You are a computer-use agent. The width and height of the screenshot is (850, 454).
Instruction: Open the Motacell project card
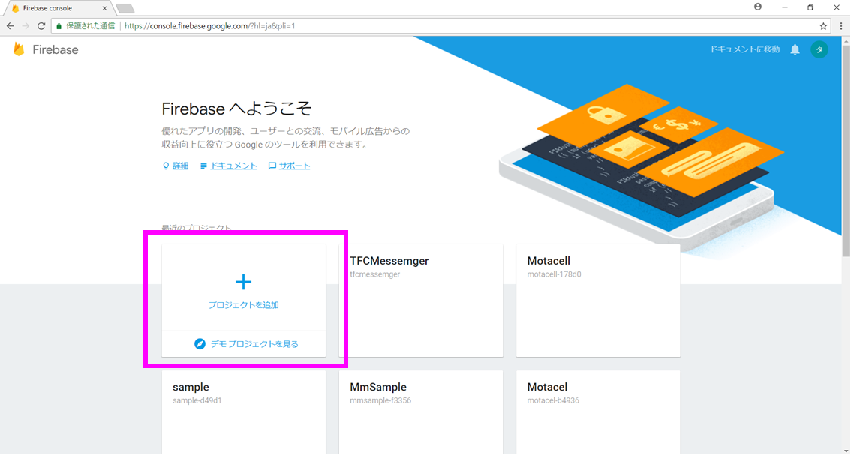[x=598, y=300]
